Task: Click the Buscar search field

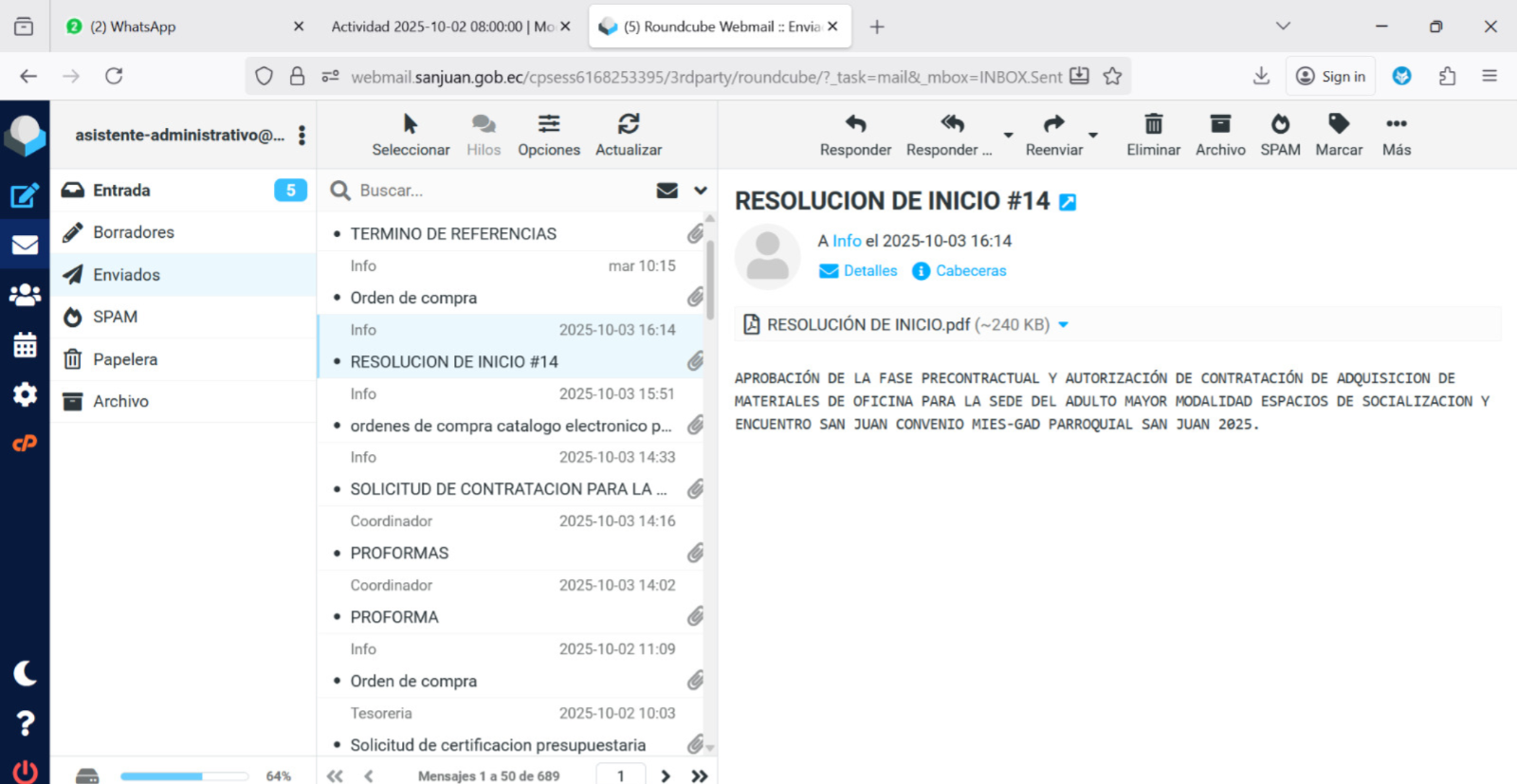Action: pos(493,191)
